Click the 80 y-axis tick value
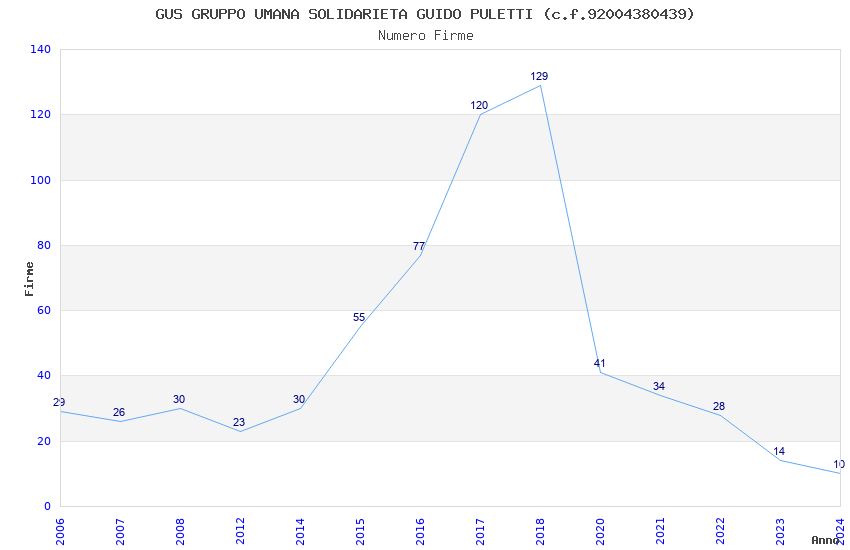Screen dimensions: 850x550 click(44, 245)
